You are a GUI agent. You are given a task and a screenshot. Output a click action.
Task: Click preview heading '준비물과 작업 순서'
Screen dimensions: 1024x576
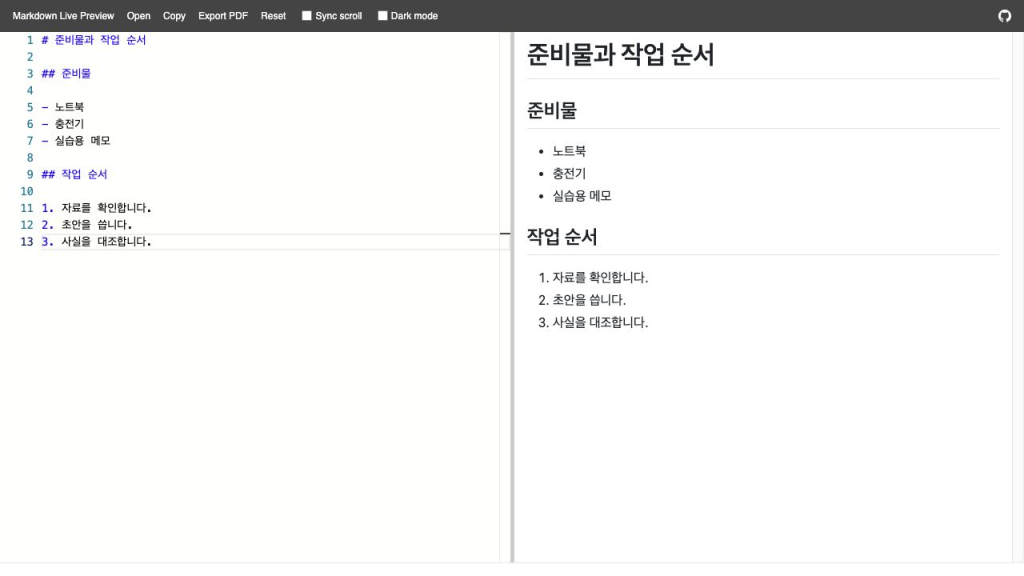(620, 54)
